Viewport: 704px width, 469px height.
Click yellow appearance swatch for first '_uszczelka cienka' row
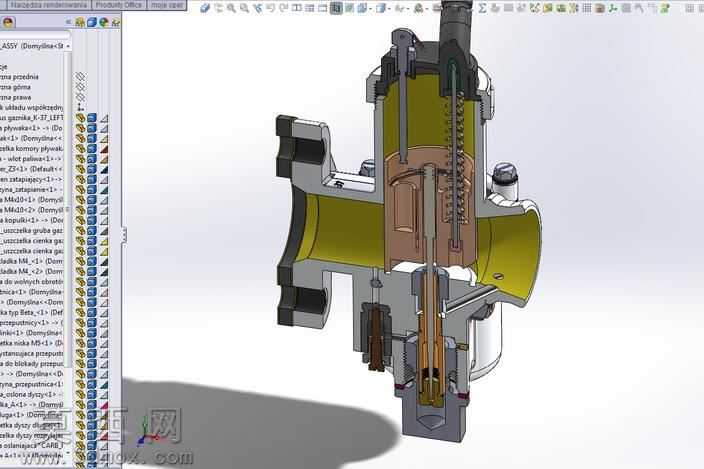click(x=104, y=241)
